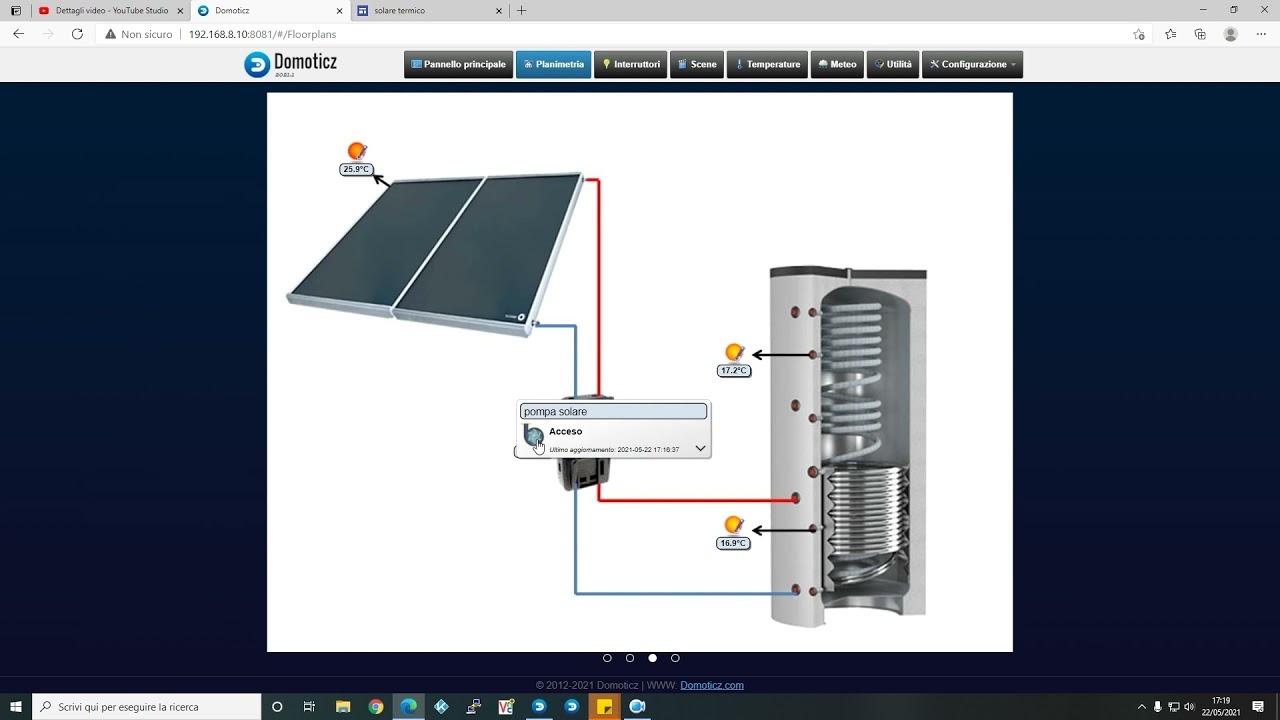Viewport: 1280px width, 720px height.
Task: Click the Windows taskbar search box
Action: coord(147,707)
